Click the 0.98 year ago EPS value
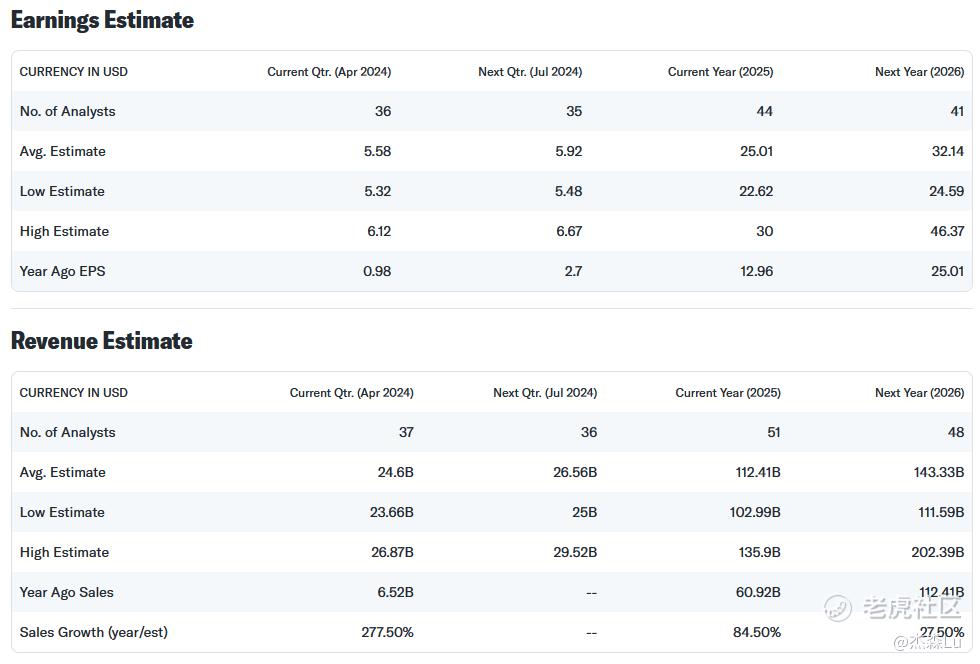Viewport: 980px width, 664px height. (x=377, y=271)
